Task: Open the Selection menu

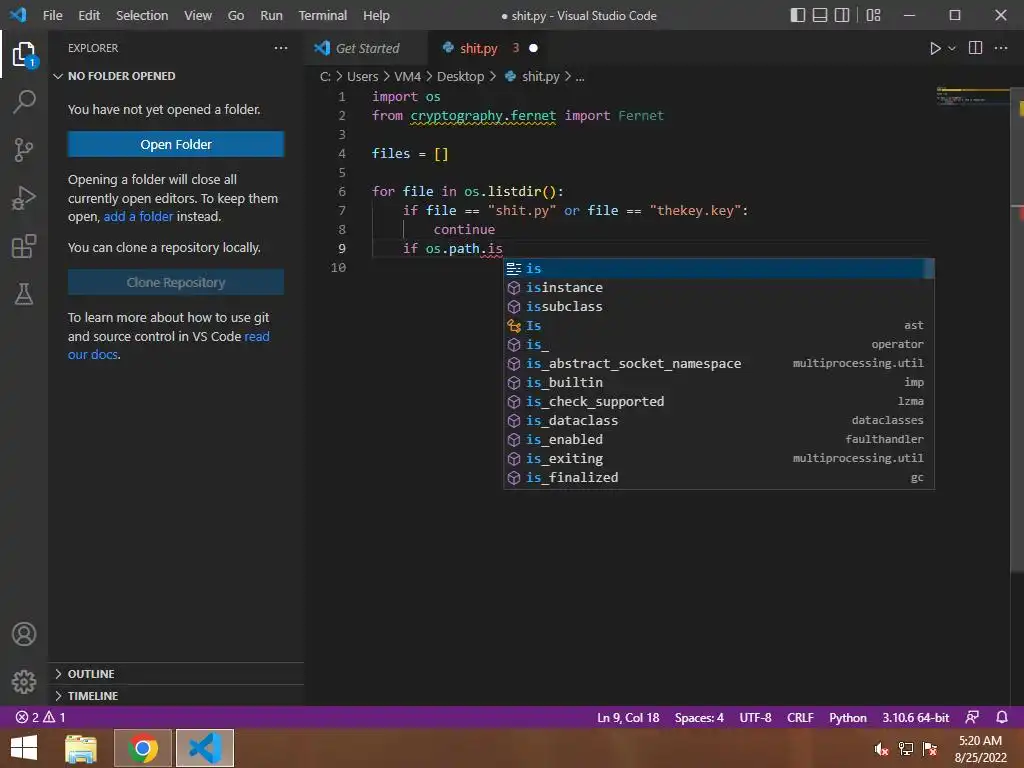Action: (x=142, y=15)
